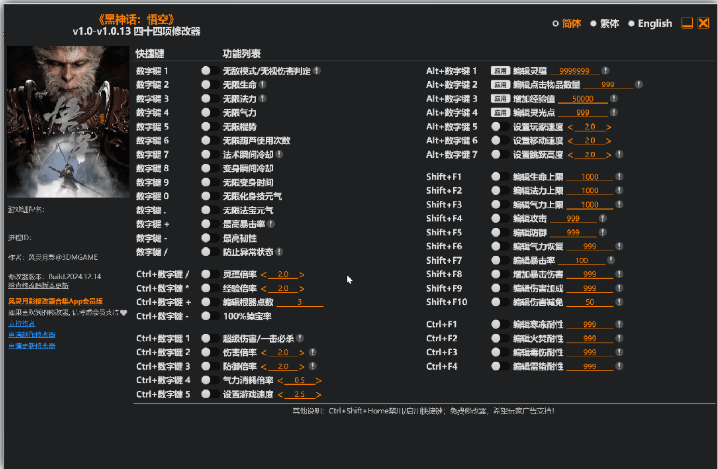Increase 设置玩家速度 with right arrow
The image size is (718, 469).
click(608, 127)
